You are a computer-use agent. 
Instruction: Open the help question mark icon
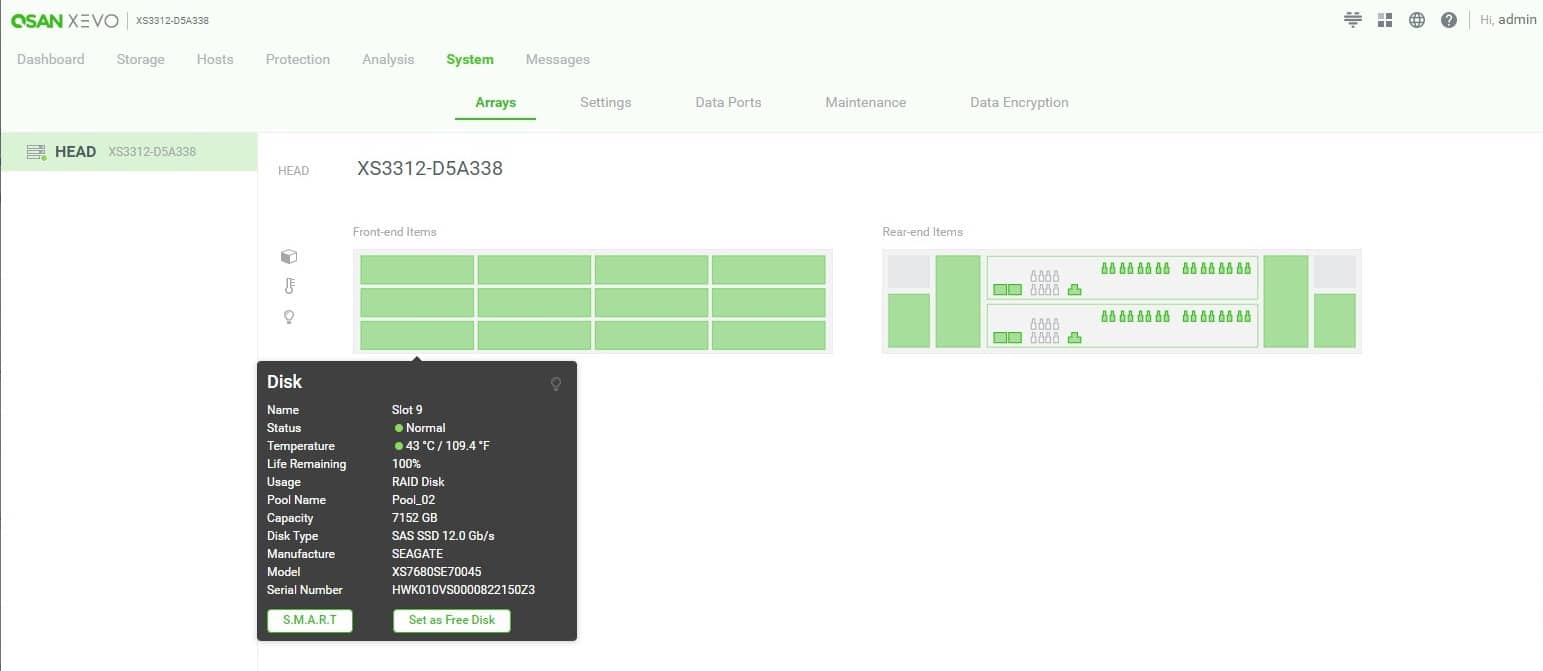[x=1448, y=20]
